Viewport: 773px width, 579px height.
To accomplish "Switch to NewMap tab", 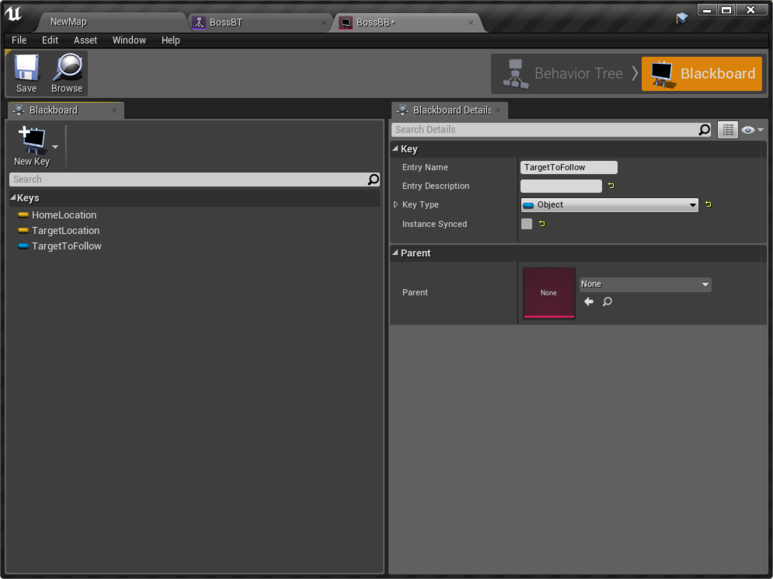I will tap(68, 22).
